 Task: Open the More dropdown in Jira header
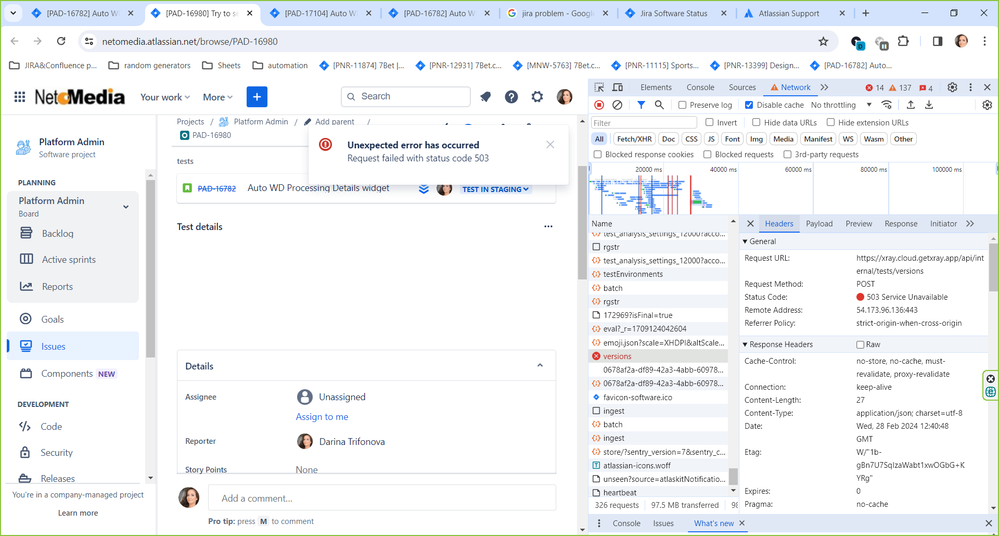(217, 97)
